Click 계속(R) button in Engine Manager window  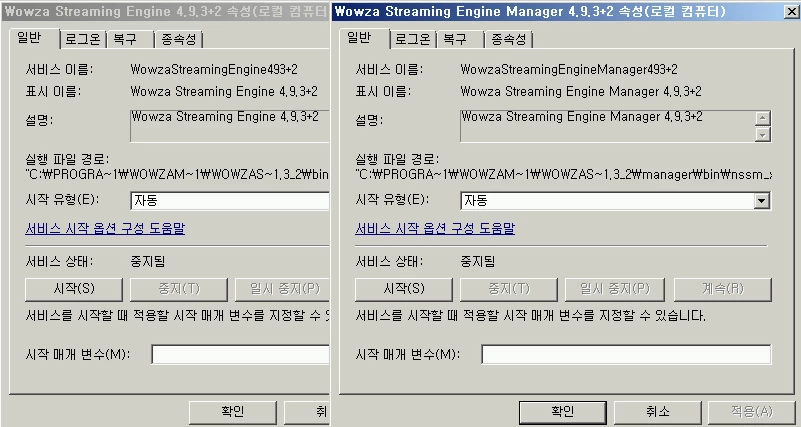click(723, 289)
